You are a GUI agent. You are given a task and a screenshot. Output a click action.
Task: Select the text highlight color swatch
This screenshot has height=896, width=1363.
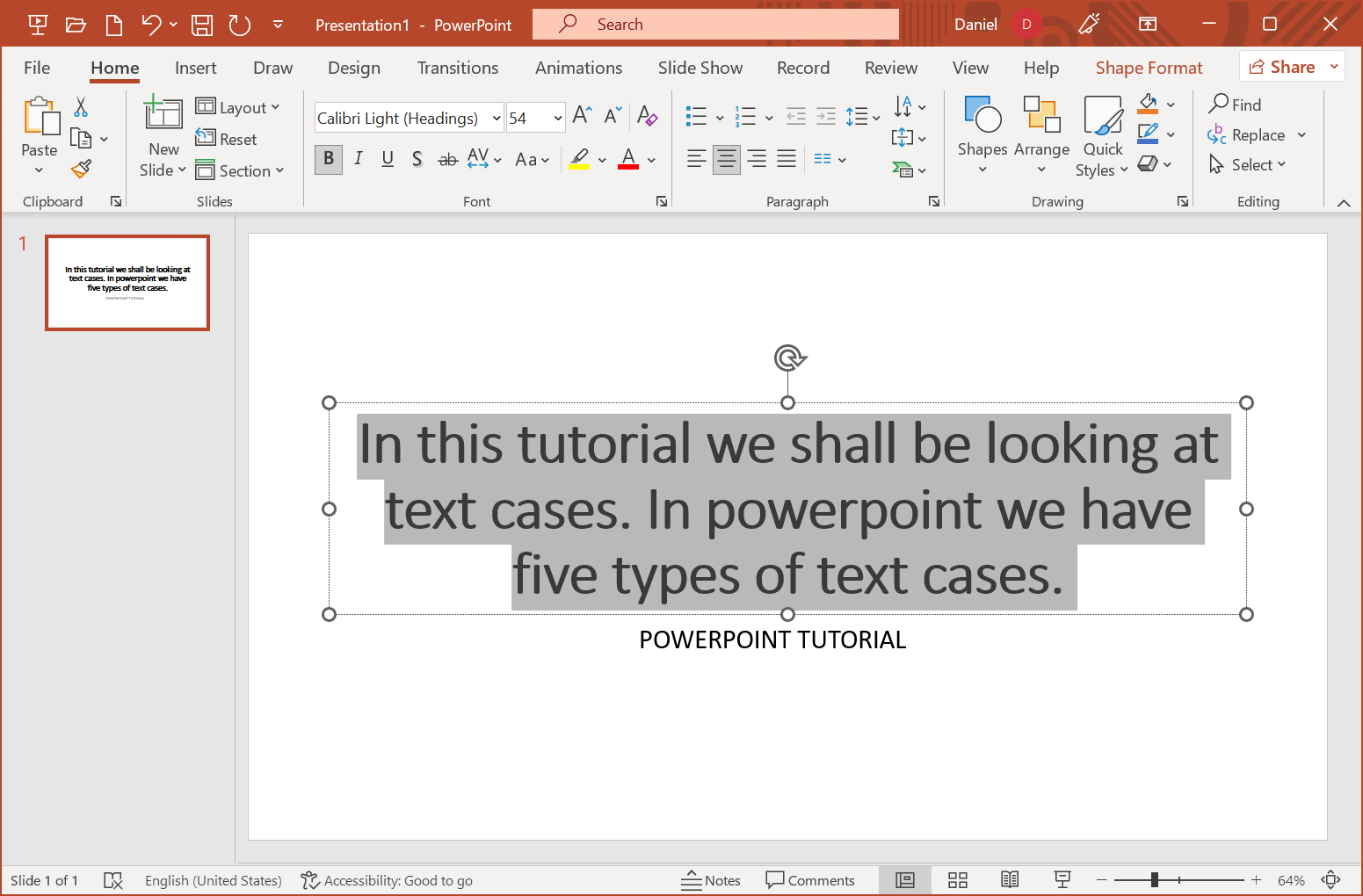point(580,159)
